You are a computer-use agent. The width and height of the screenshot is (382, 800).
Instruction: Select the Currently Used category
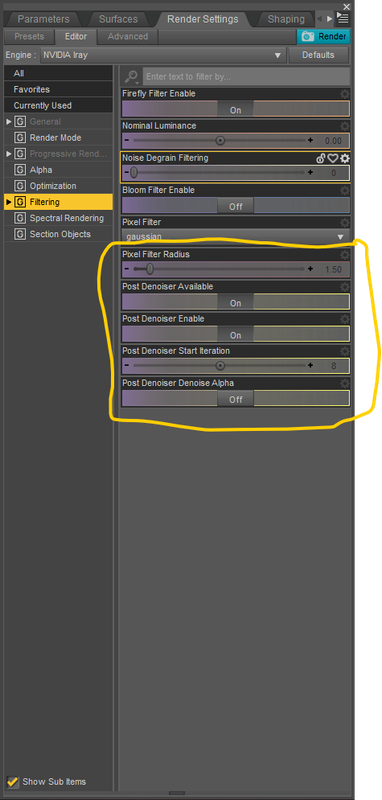pyautogui.click(x=58, y=106)
